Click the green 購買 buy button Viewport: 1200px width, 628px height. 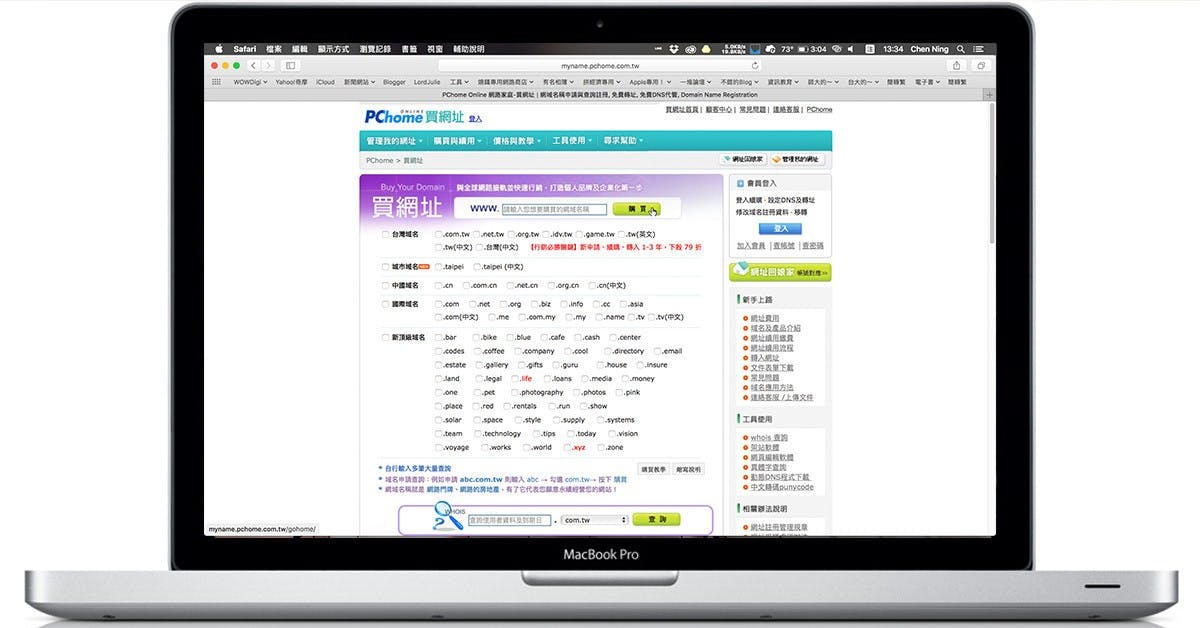tap(640, 210)
